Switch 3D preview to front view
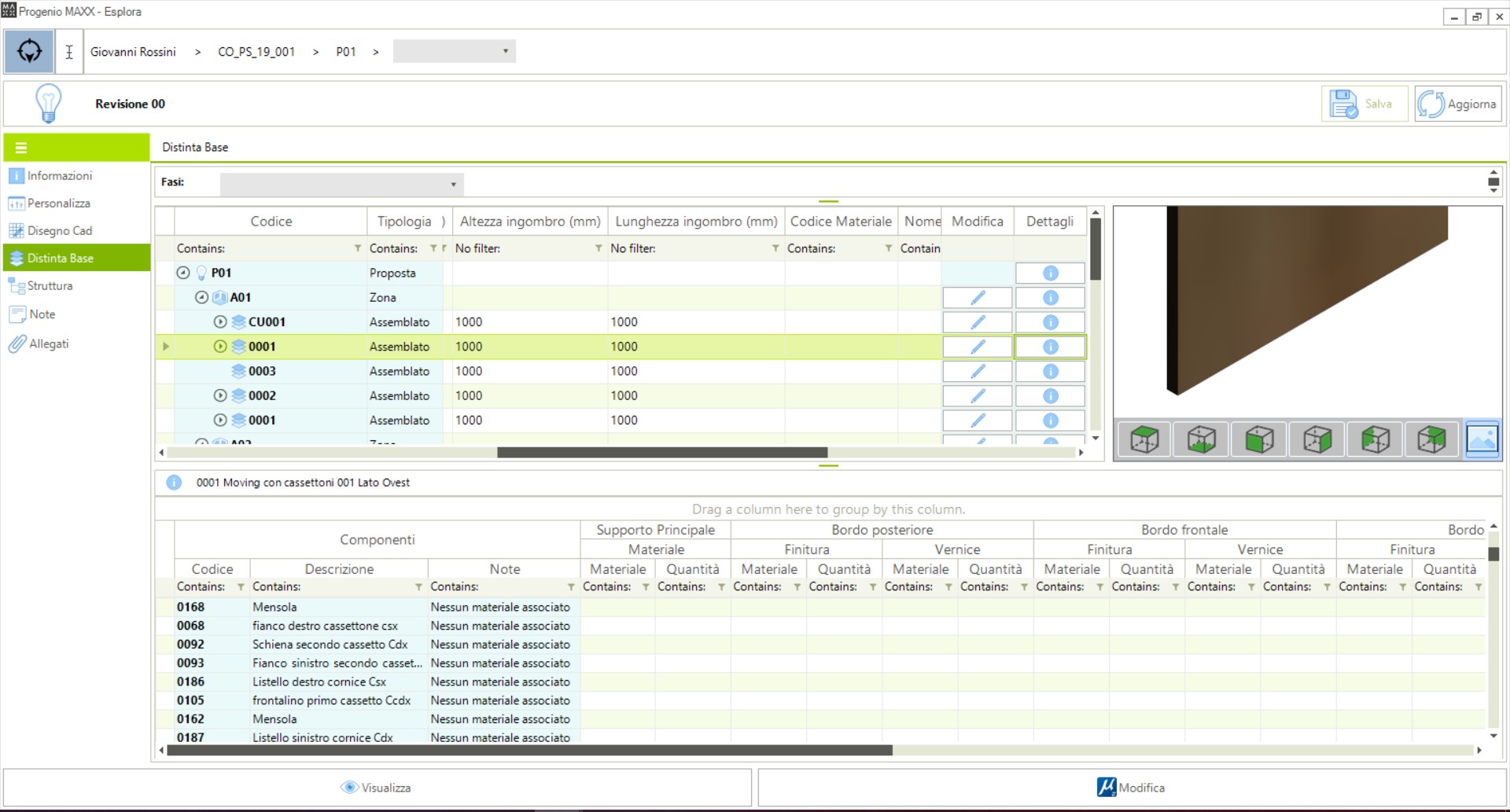Screen dimensions: 1510x812 click(x=1259, y=439)
